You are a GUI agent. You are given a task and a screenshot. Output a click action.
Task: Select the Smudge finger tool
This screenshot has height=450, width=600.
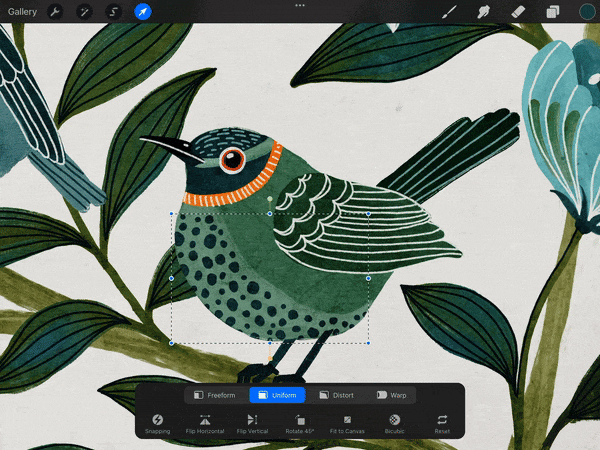pyautogui.click(x=483, y=12)
